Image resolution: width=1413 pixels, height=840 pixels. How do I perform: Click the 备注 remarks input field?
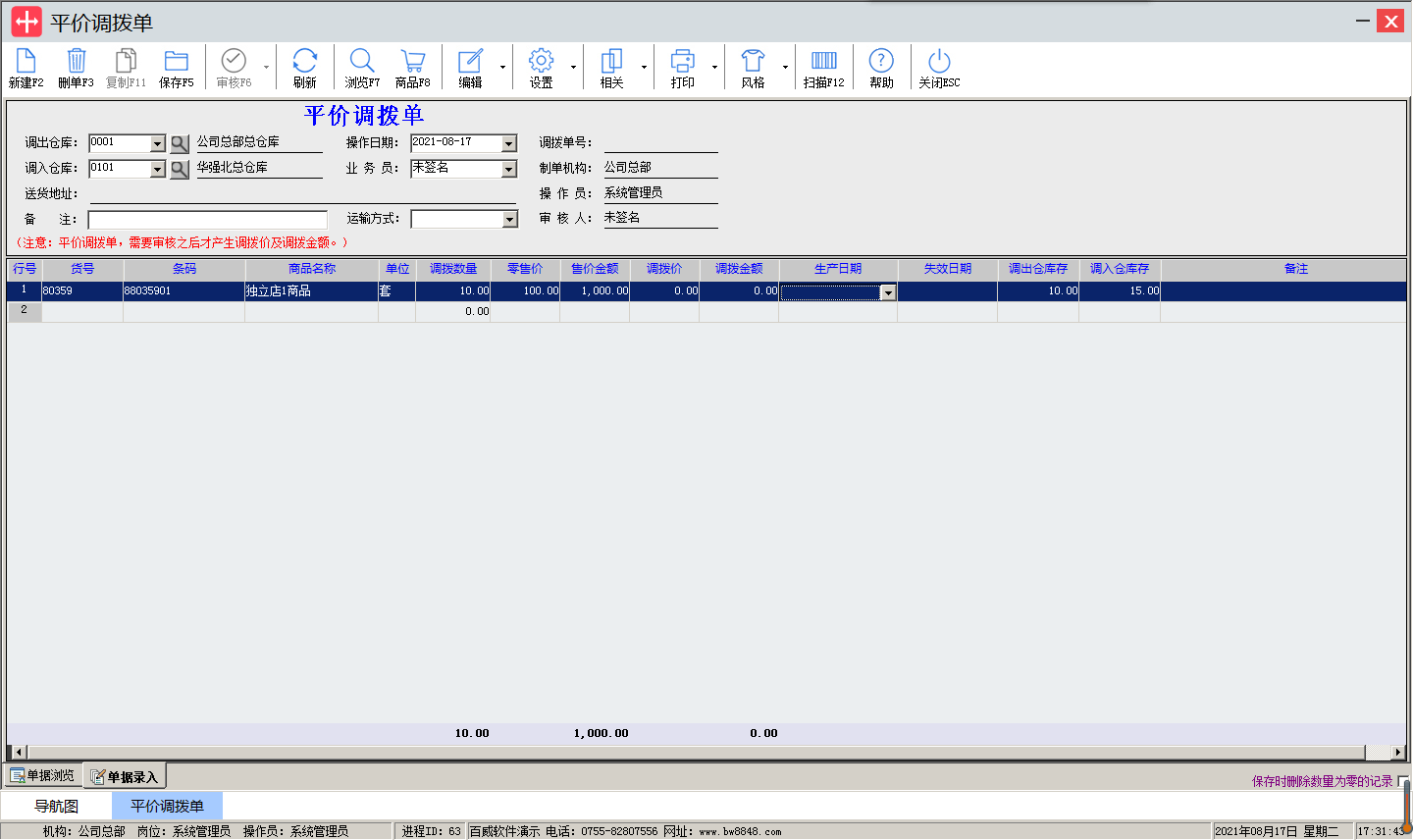pos(207,220)
